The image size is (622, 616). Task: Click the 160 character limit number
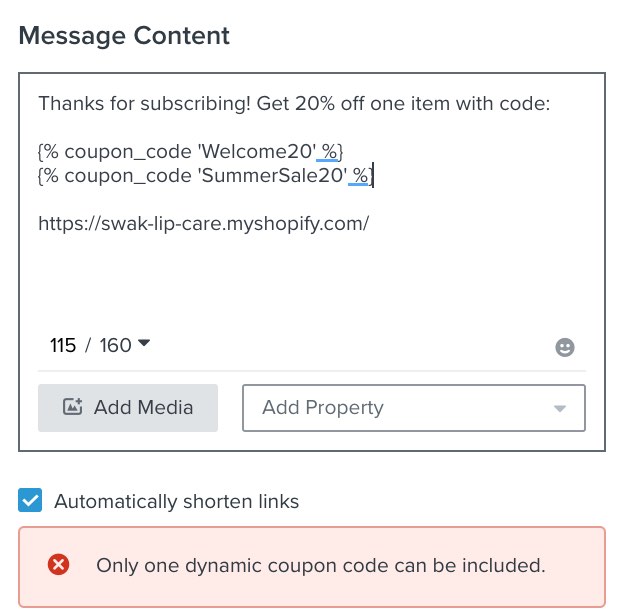116,346
